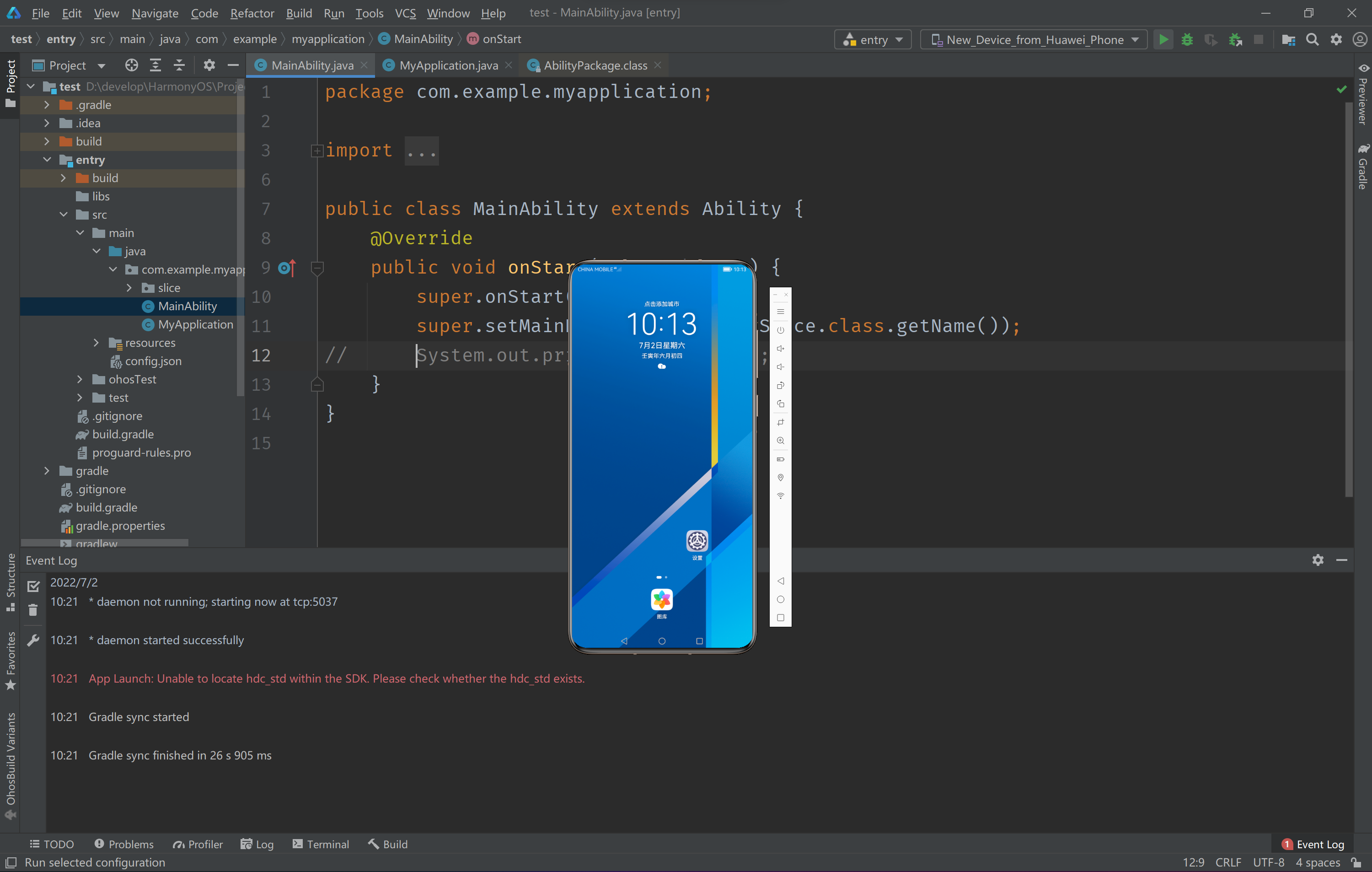Open Event Log wrench settings icon
Image resolution: width=1372 pixels, height=872 pixels.
tap(33, 640)
